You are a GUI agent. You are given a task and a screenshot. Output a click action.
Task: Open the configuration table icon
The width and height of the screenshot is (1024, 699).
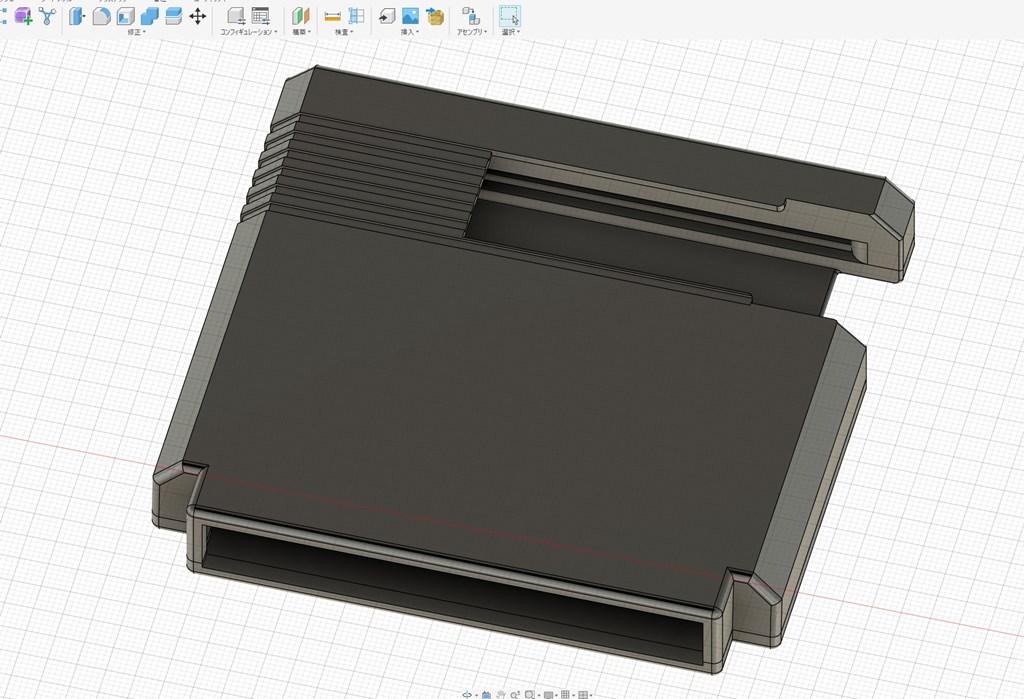pos(261,16)
